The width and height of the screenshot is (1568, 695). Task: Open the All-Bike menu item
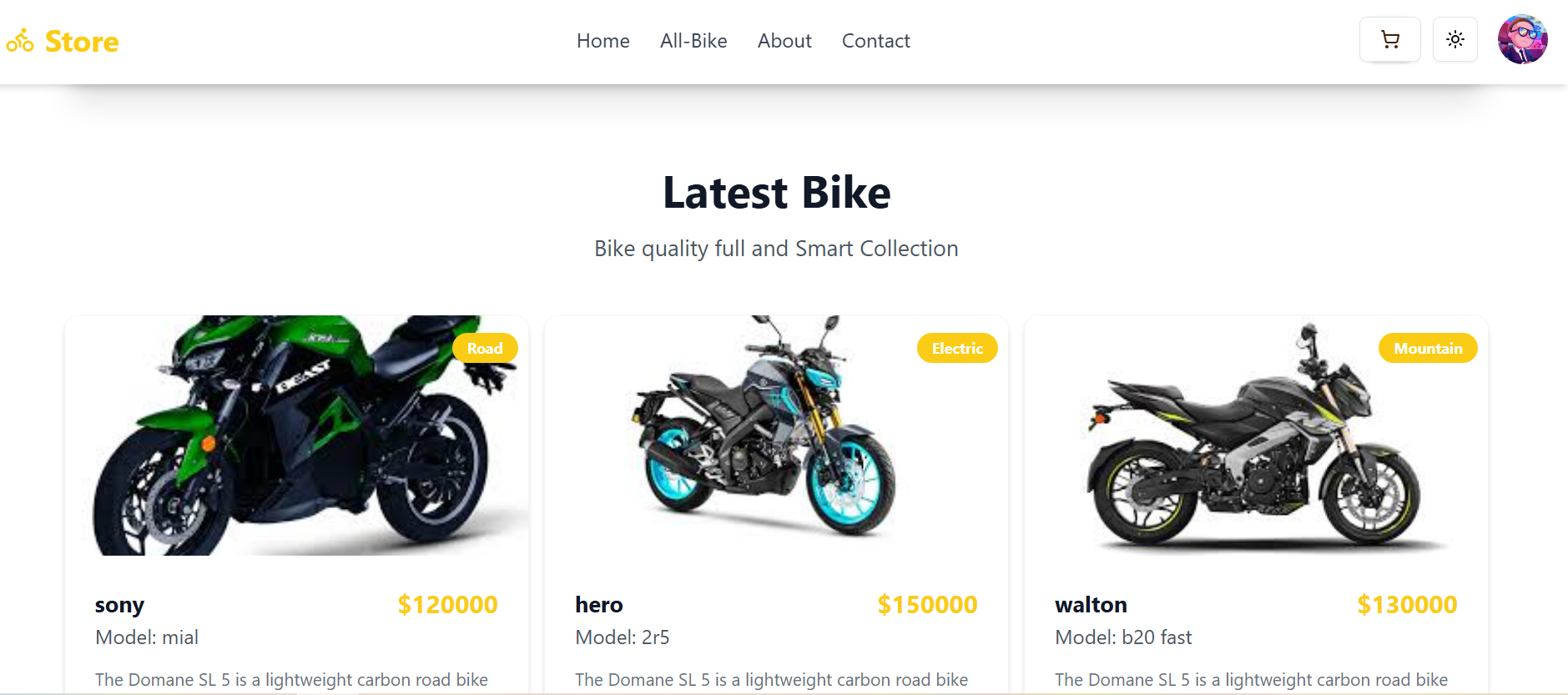(x=693, y=41)
